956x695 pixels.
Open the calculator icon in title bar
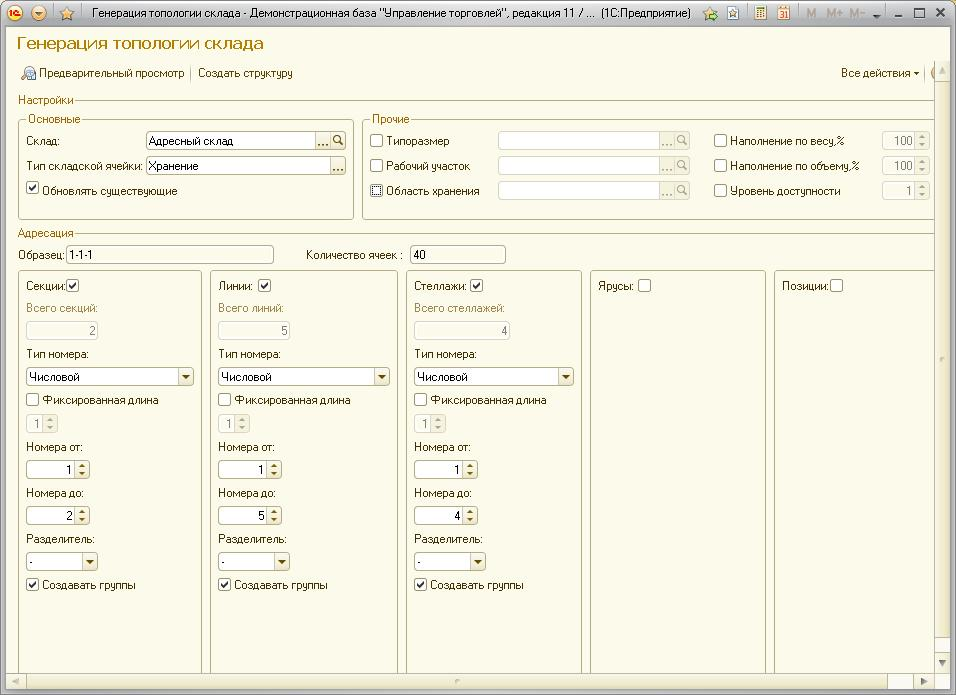point(760,13)
